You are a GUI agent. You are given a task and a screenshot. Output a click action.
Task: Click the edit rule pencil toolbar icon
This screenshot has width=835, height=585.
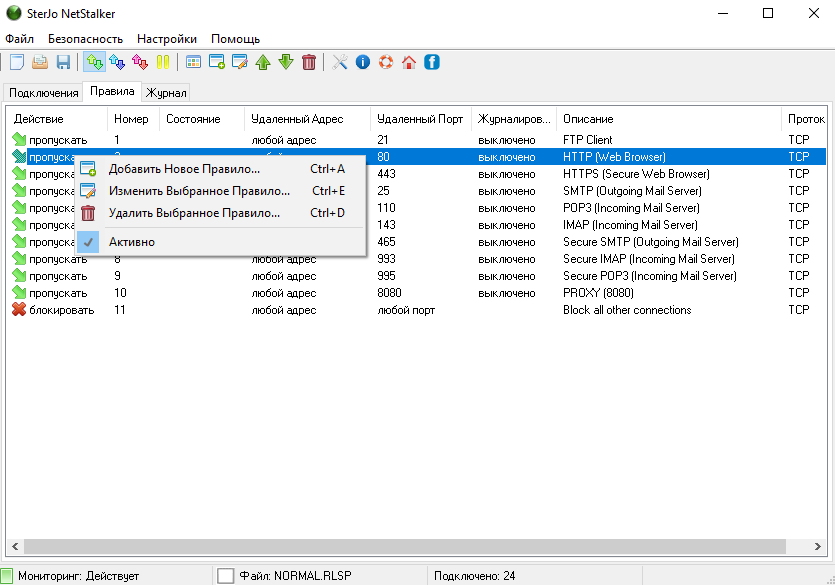coord(240,62)
